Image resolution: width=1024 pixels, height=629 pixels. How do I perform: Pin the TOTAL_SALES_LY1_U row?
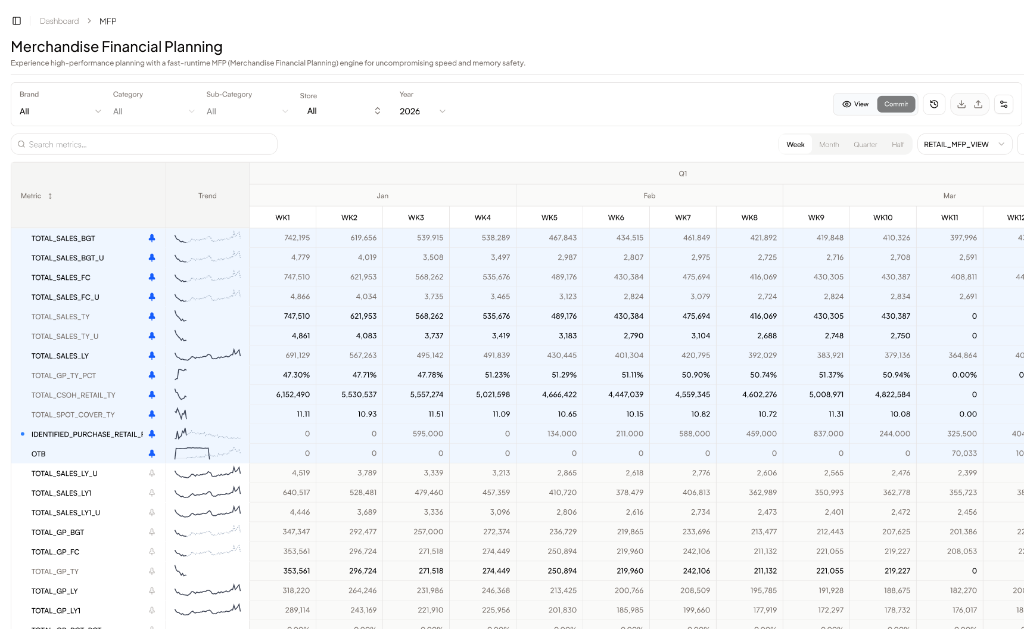[152, 513]
